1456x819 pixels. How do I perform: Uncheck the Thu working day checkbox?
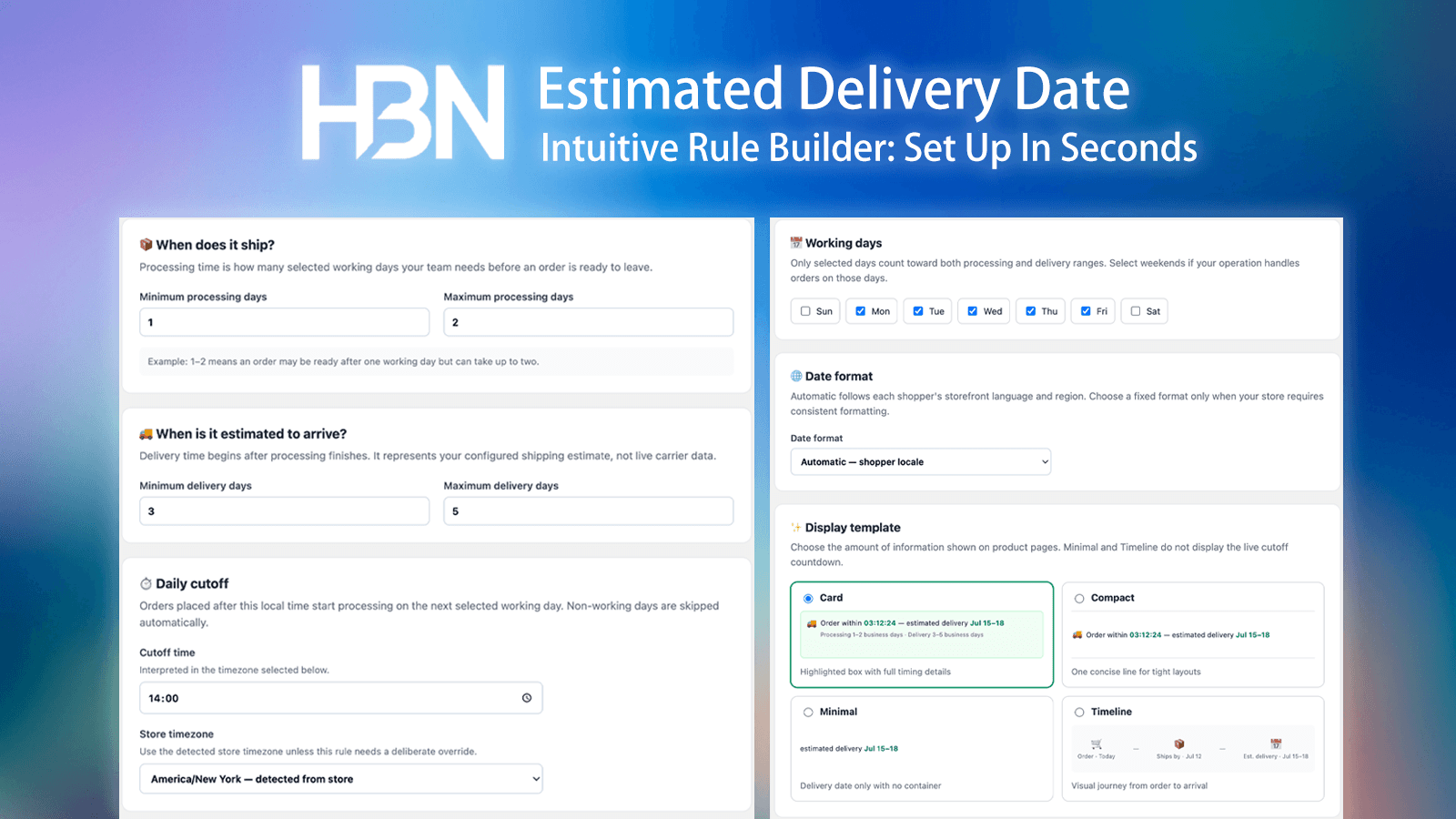point(1031,311)
